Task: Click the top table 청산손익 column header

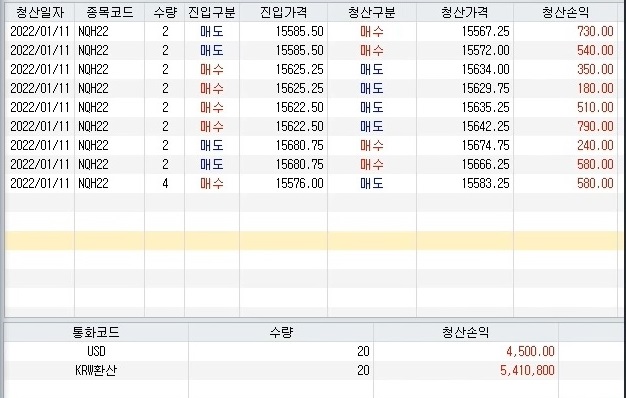Action: click(x=565, y=12)
